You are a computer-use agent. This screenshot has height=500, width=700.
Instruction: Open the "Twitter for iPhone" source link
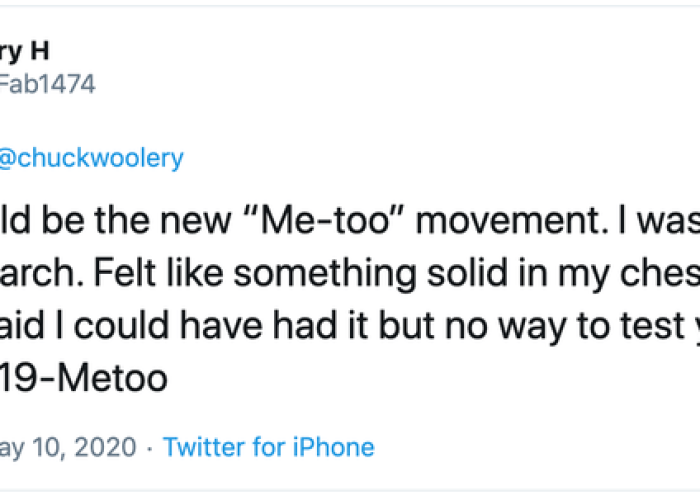coord(268,446)
